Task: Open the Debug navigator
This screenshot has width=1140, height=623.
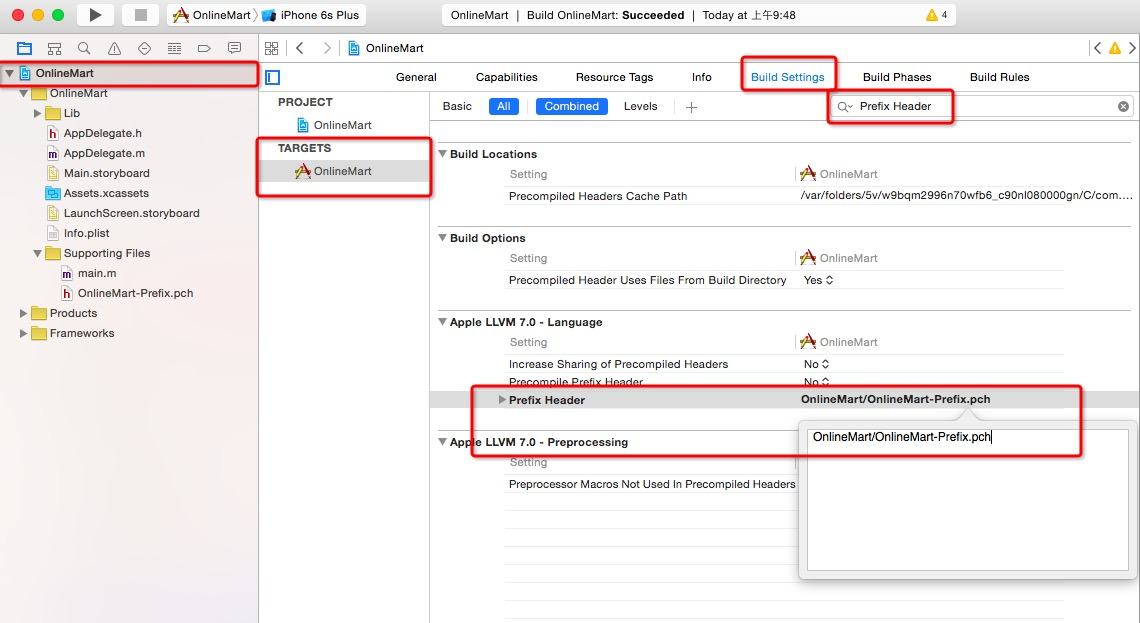Action: (174, 49)
